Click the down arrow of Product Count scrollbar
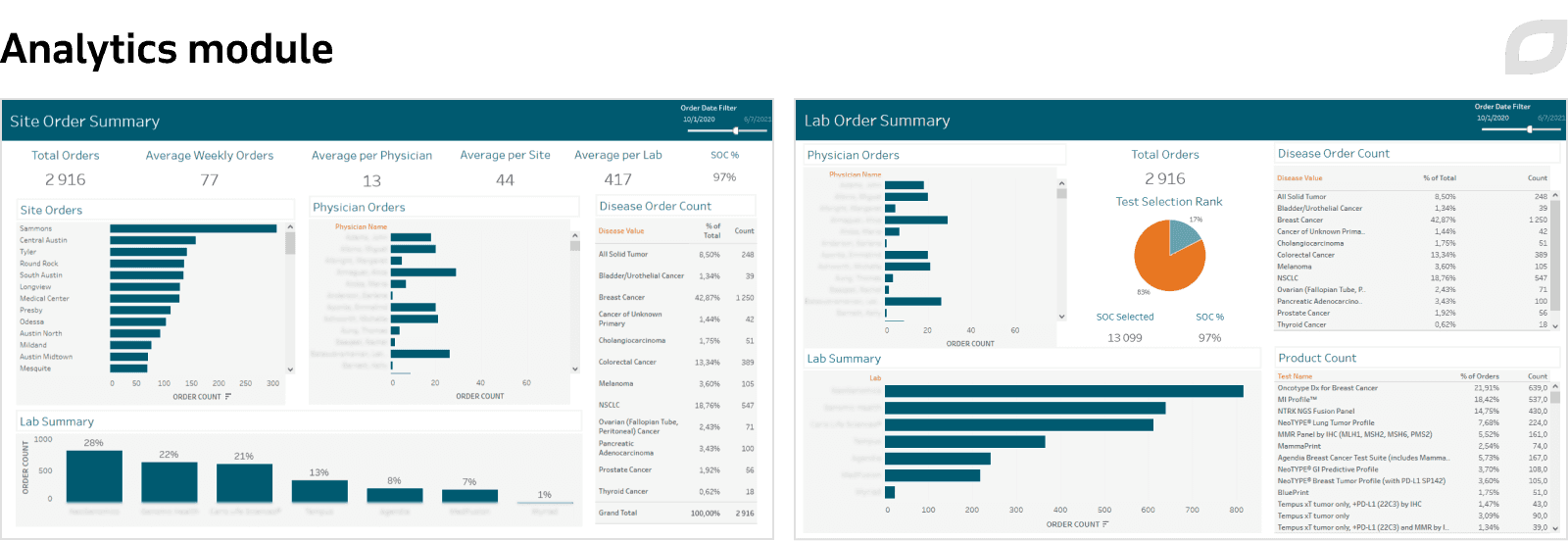This screenshot has width=1568, height=541. [1555, 527]
